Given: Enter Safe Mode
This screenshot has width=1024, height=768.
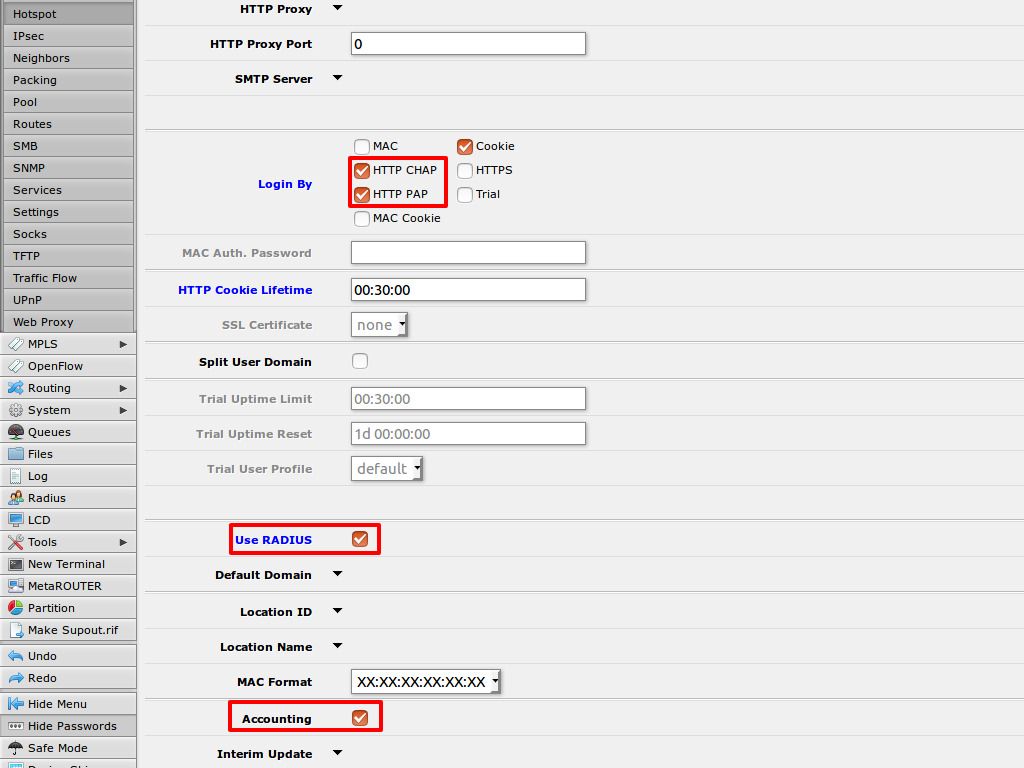Looking at the screenshot, I should pos(55,747).
